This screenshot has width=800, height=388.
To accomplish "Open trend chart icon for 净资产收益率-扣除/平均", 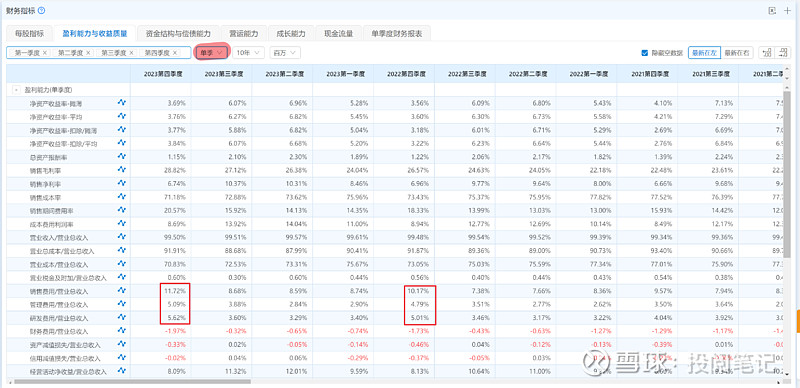I will click(x=121, y=143).
